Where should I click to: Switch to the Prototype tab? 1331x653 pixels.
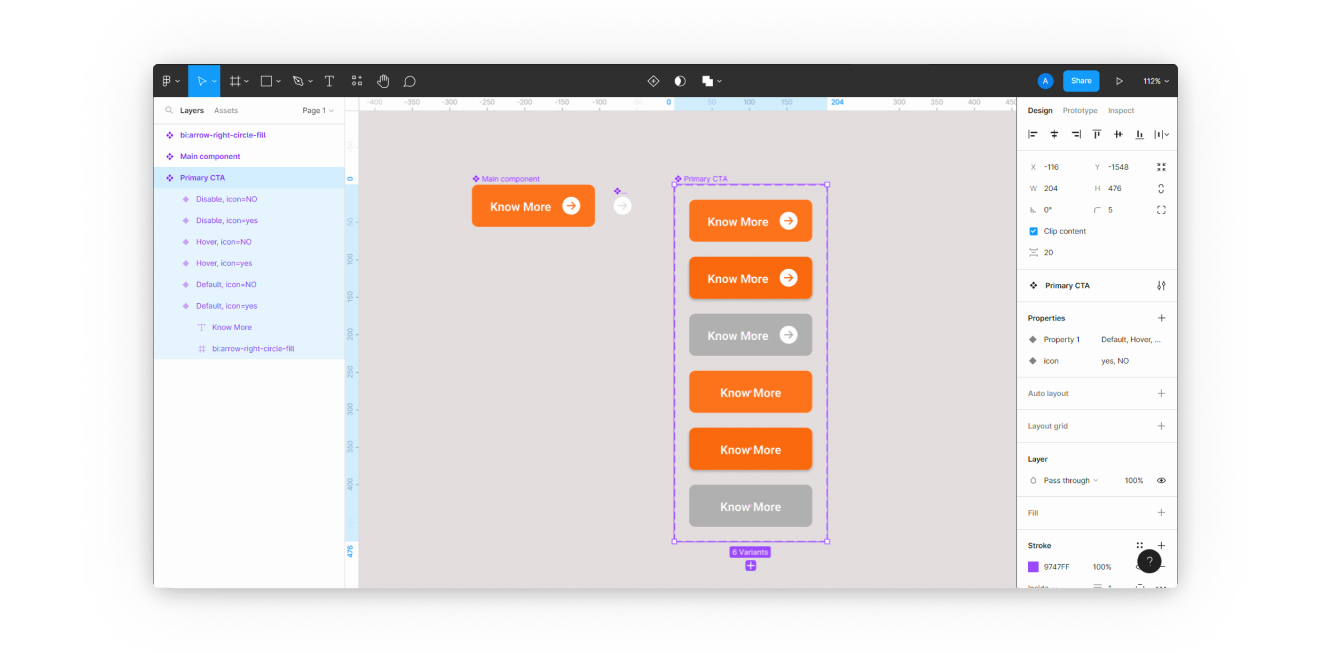coord(1080,110)
